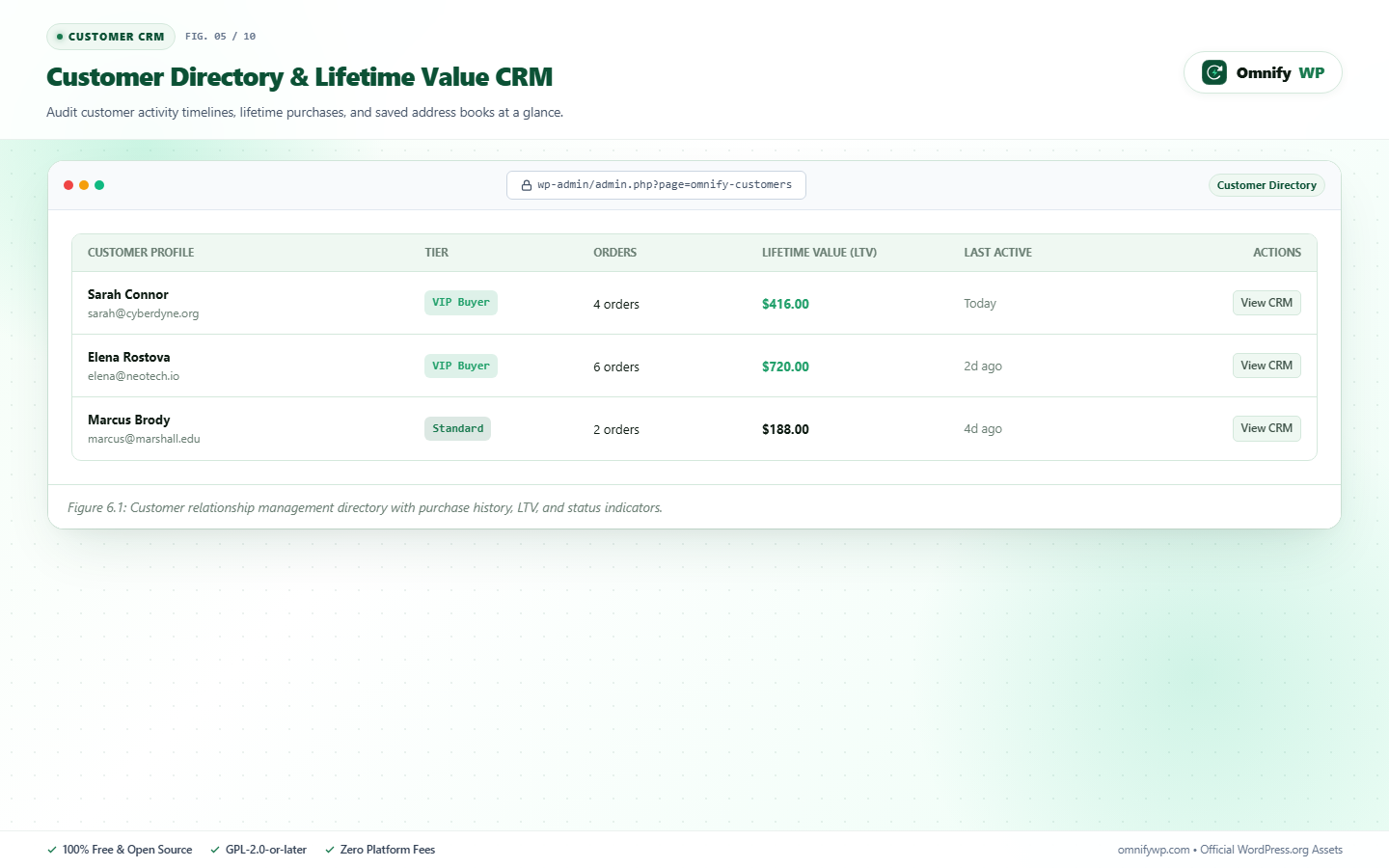The width and height of the screenshot is (1389, 868).
Task: Click checkmark beside GPL-2.0-or-later
Action: pos(215,850)
